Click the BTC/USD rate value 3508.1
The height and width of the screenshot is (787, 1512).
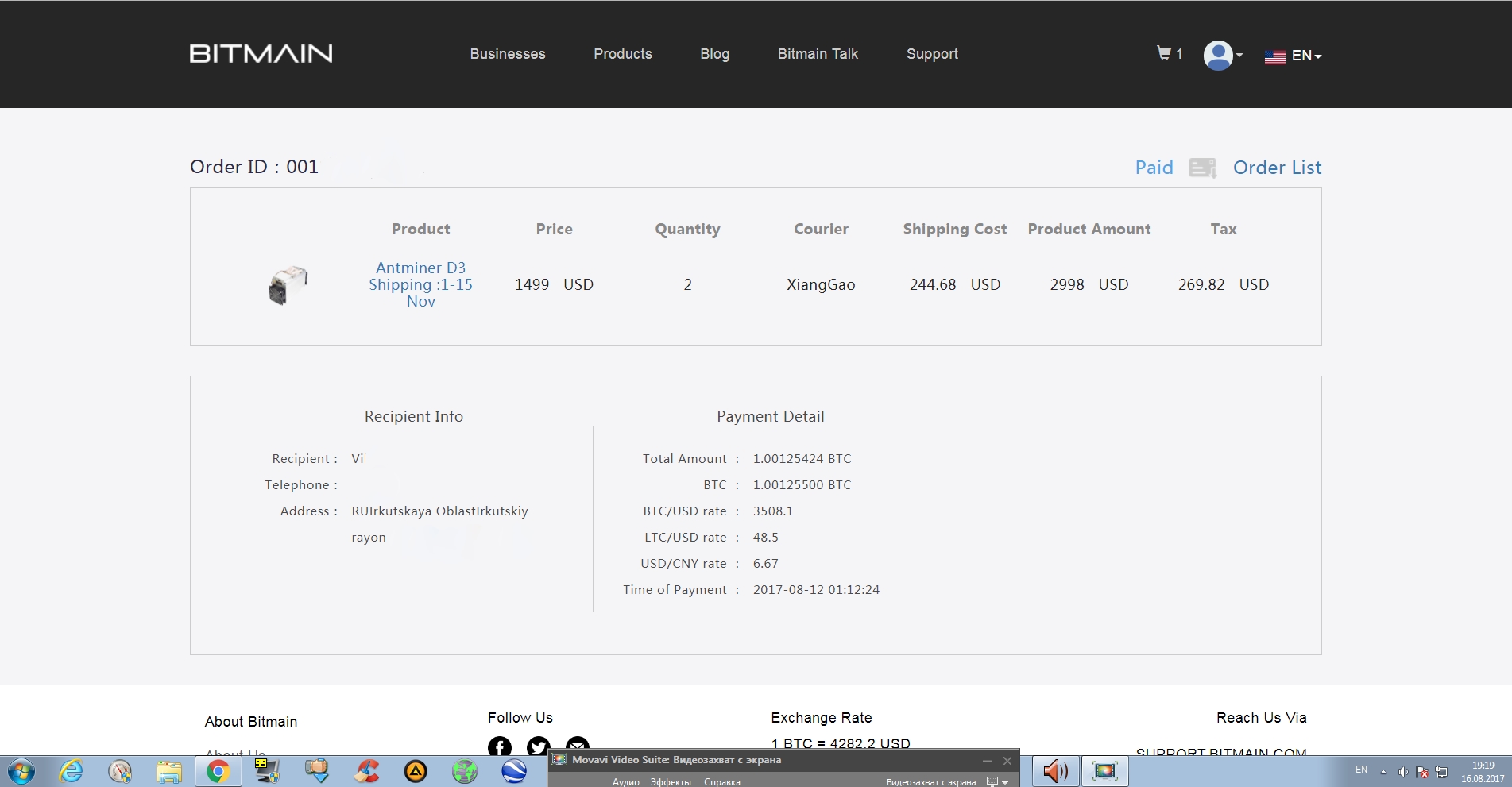[x=773, y=511]
